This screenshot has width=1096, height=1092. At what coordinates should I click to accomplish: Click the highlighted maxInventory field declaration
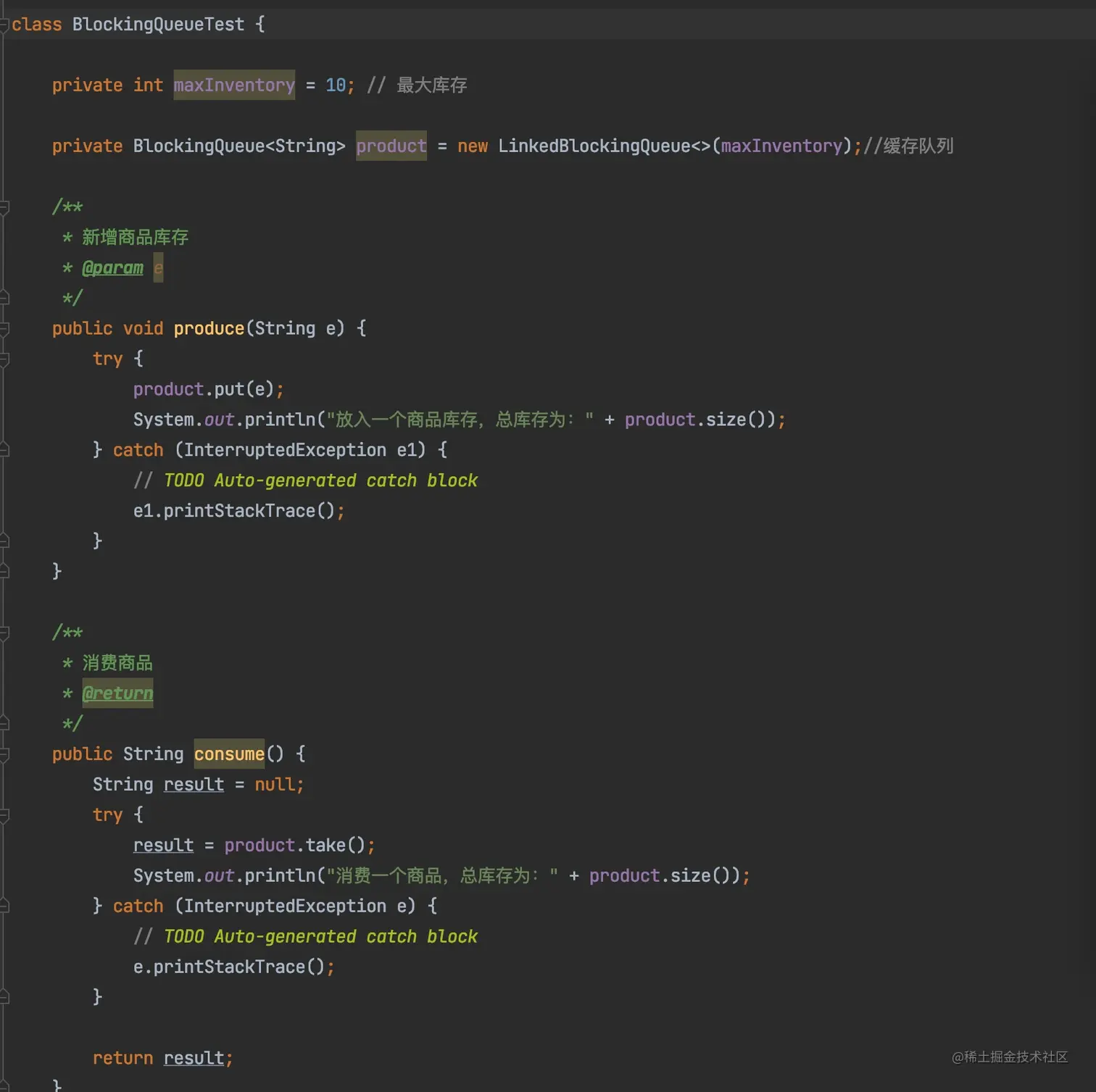pyautogui.click(x=234, y=86)
